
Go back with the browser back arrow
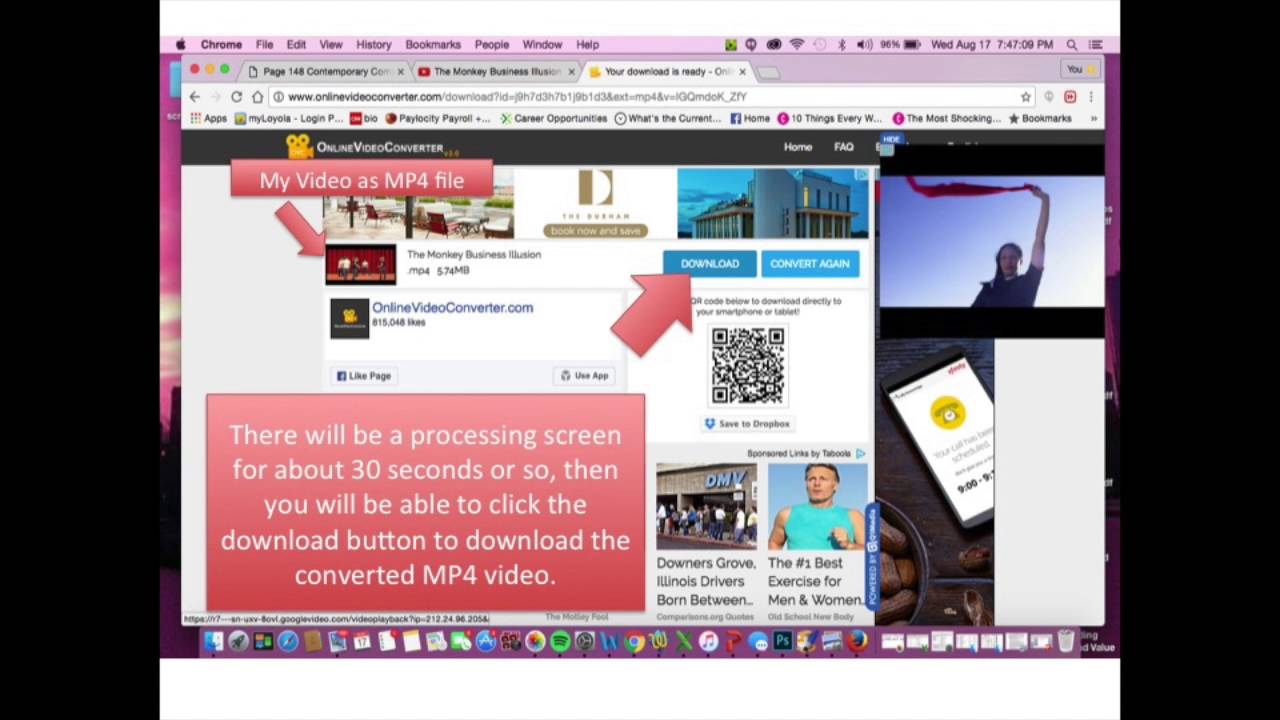(195, 97)
